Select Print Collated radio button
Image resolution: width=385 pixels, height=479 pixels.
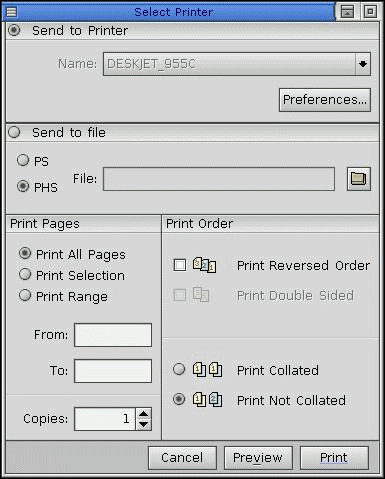click(x=179, y=369)
